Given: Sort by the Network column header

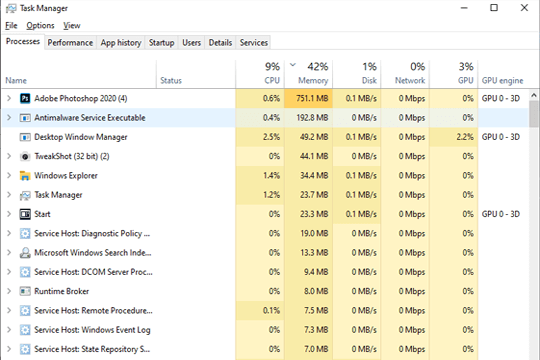Looking at the screenshot, I should coord(405,74).
